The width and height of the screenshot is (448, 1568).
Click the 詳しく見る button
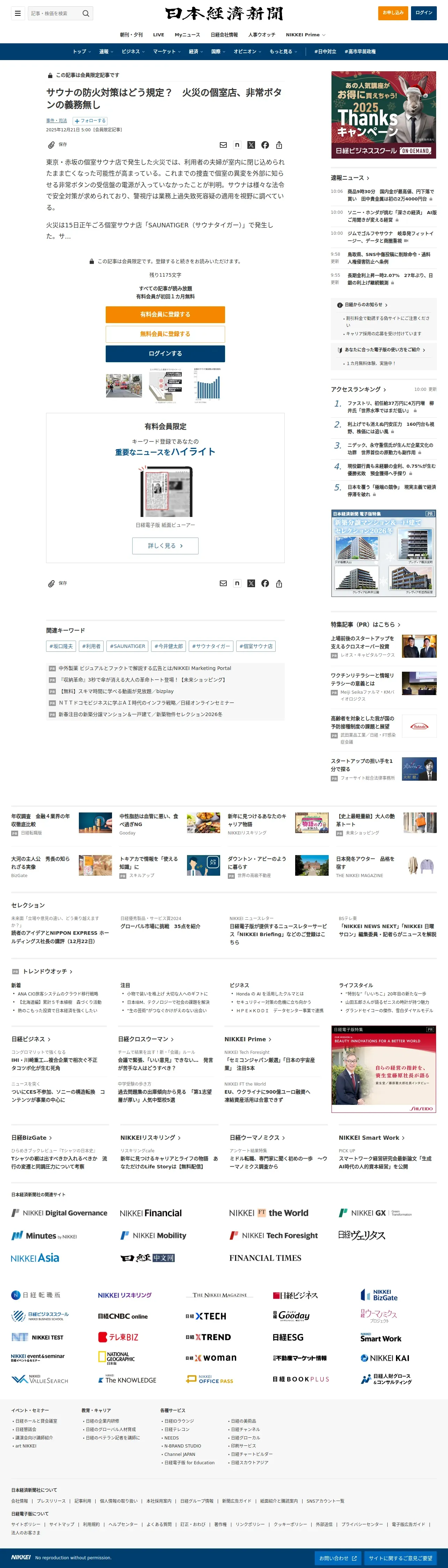point(165,545)
